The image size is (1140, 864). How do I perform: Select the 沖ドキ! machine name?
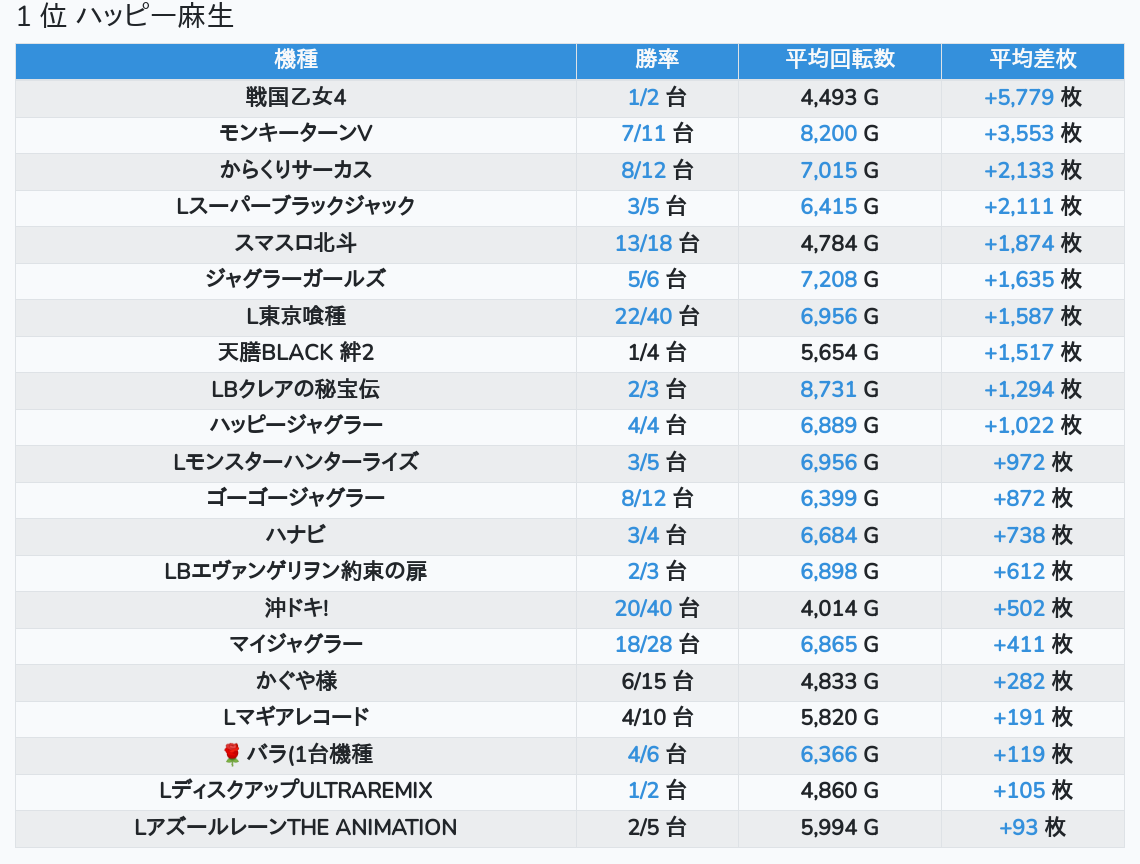[x=296, y=608]
